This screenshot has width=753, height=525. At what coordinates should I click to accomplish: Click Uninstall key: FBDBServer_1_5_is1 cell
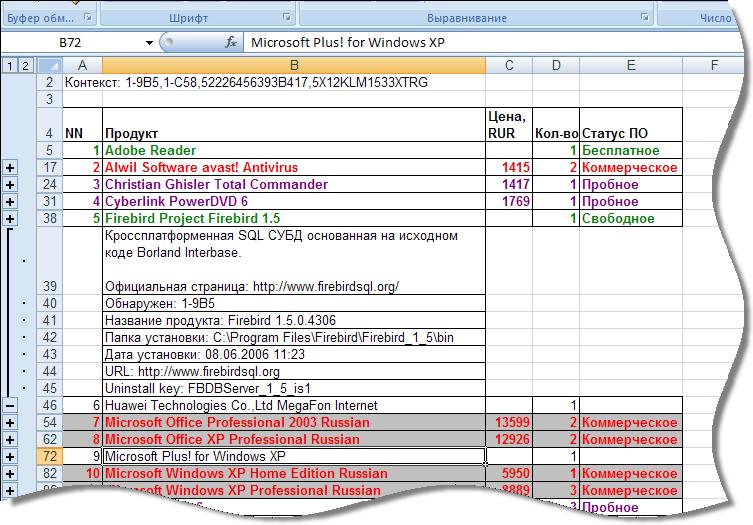tap(294, 389)
